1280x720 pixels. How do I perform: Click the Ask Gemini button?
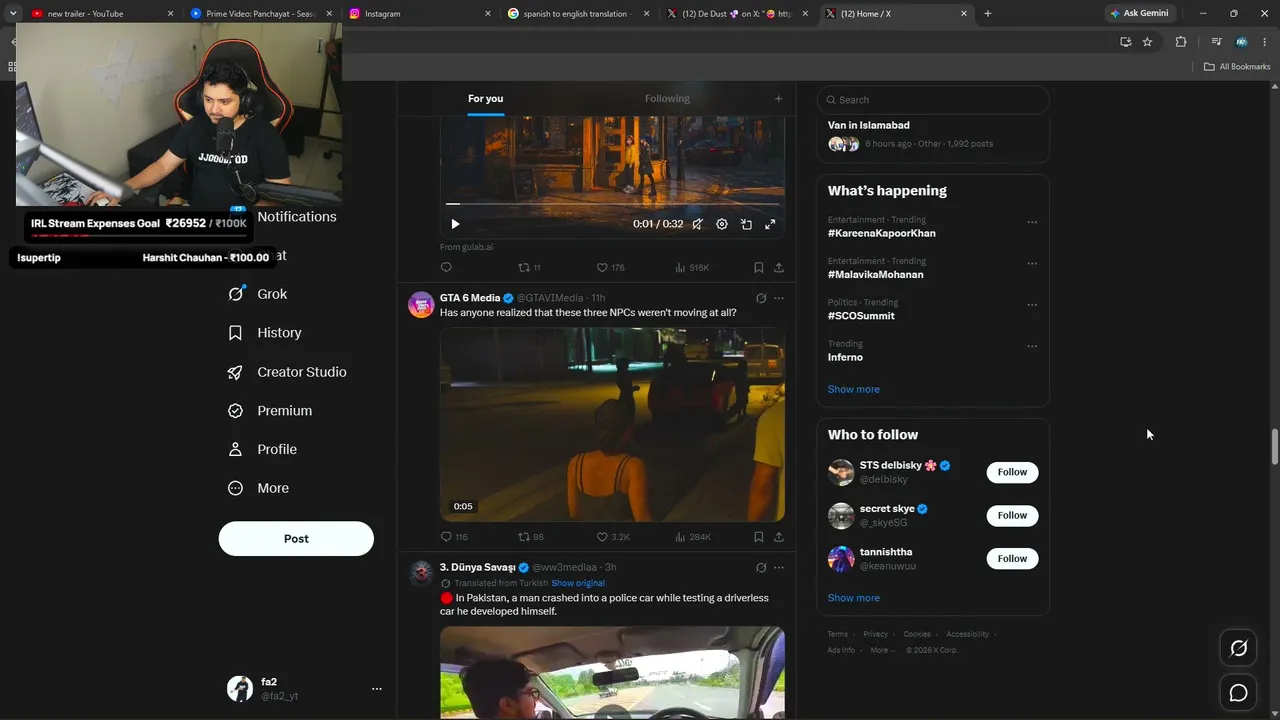coord(1138,14)
